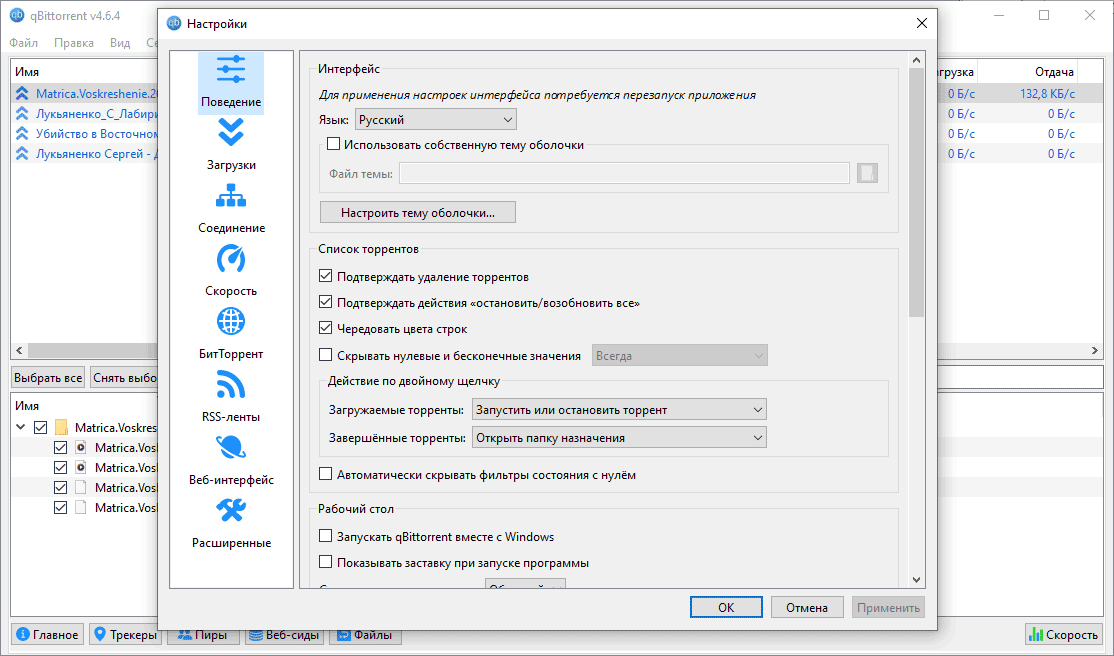Viewport: 1114px width, 656px height.
Task: Click the seeding icon of Убийство в Восточном torrent
Action: tap(22, 134)
